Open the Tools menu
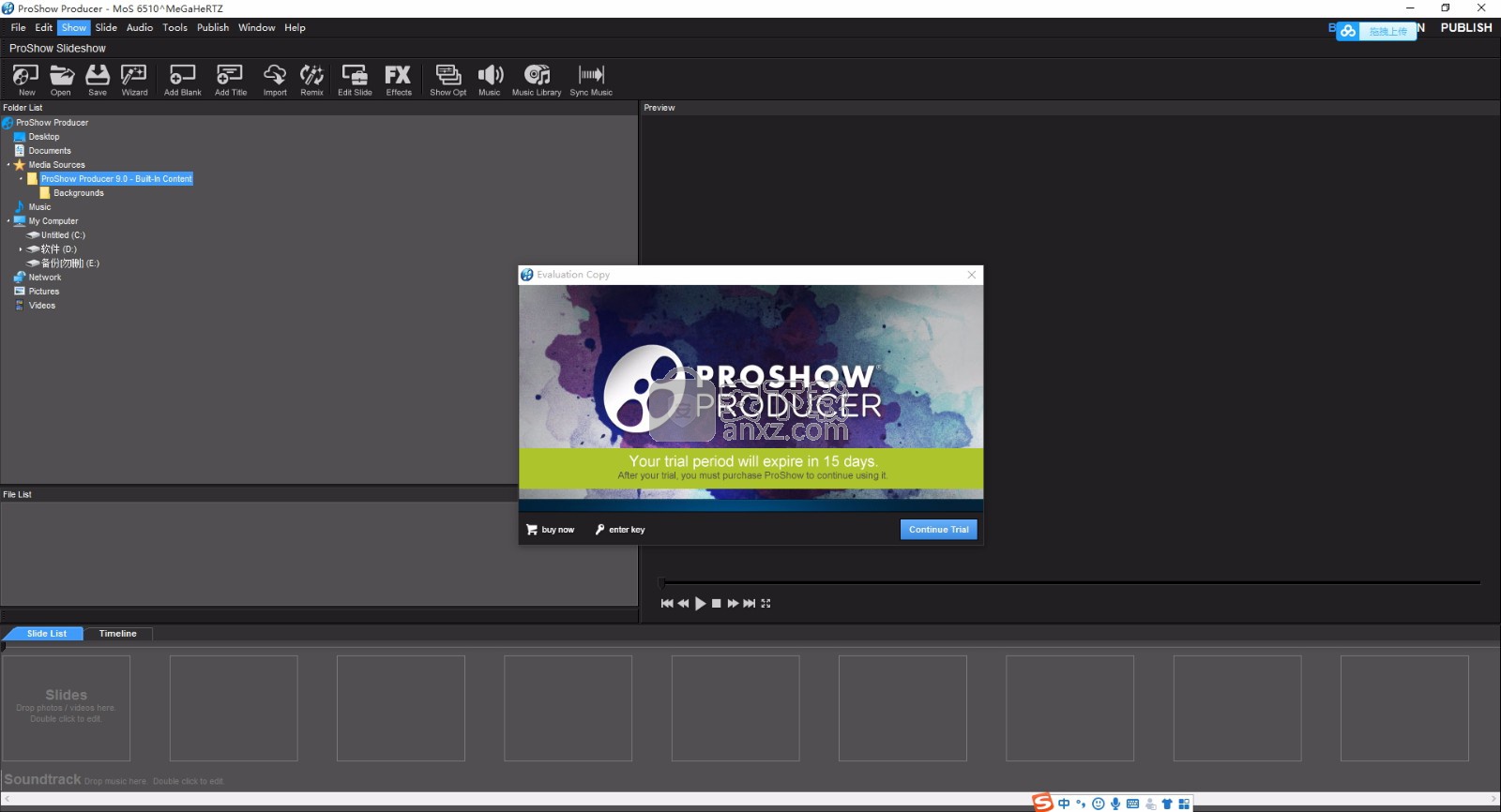The width and height of the screenshot is (1501, 812). pyautogui.click(x=174, y=27)
